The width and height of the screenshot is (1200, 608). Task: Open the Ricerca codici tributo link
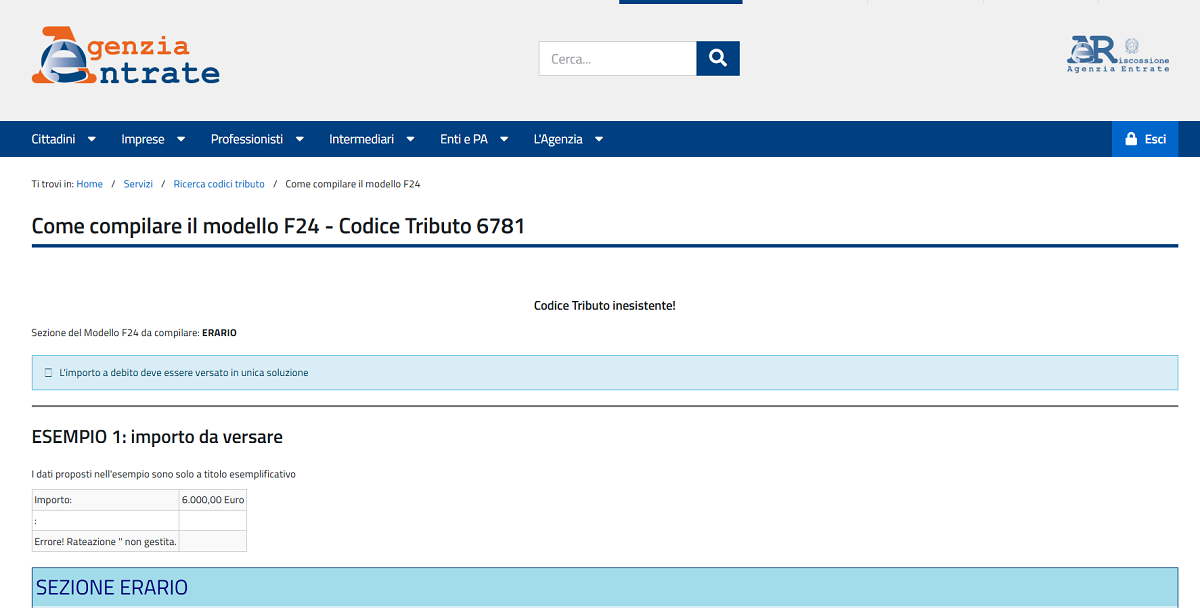pos(219,184)
